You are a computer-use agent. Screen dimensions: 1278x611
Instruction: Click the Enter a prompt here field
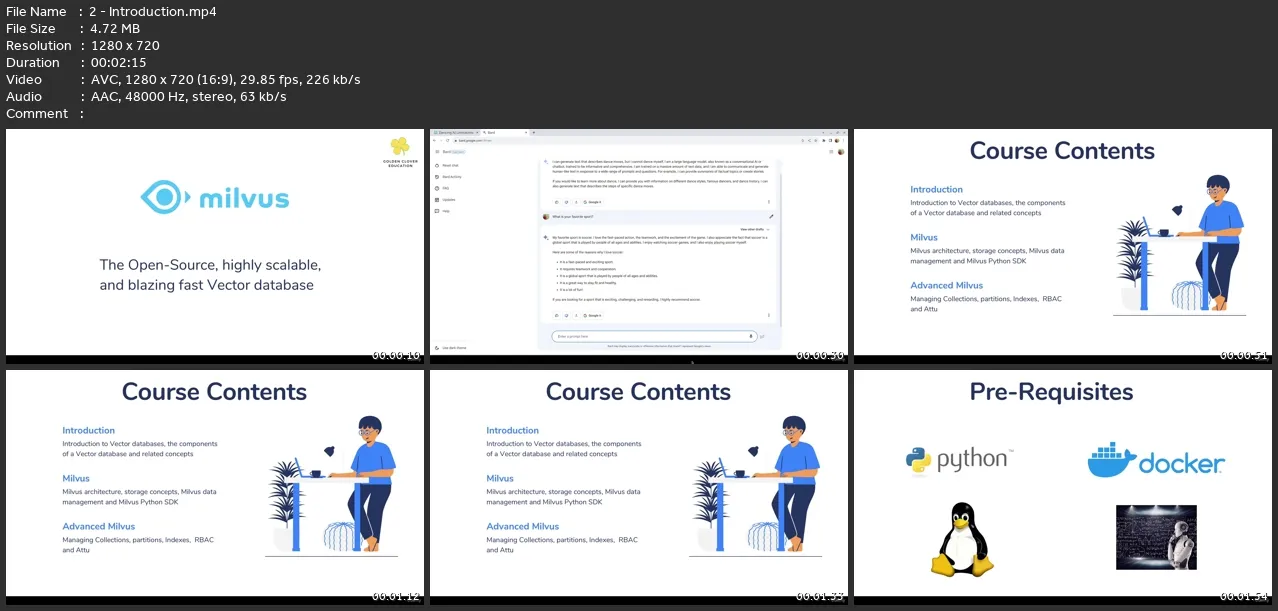pyautogui.click(x=652, y=336)
